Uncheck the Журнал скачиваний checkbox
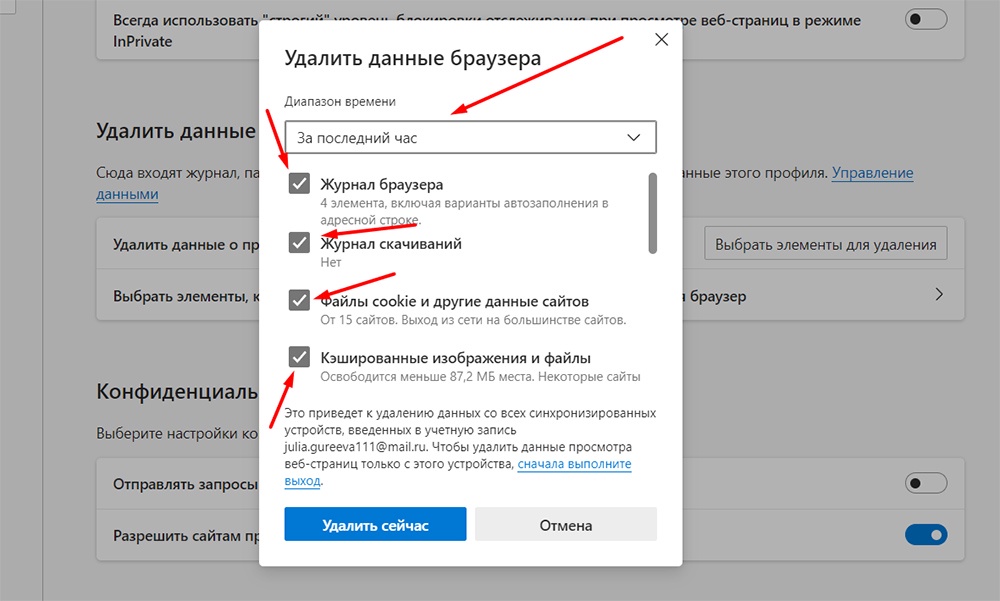The height and width of the screenshot is (601, 1000). click(299, 242)
